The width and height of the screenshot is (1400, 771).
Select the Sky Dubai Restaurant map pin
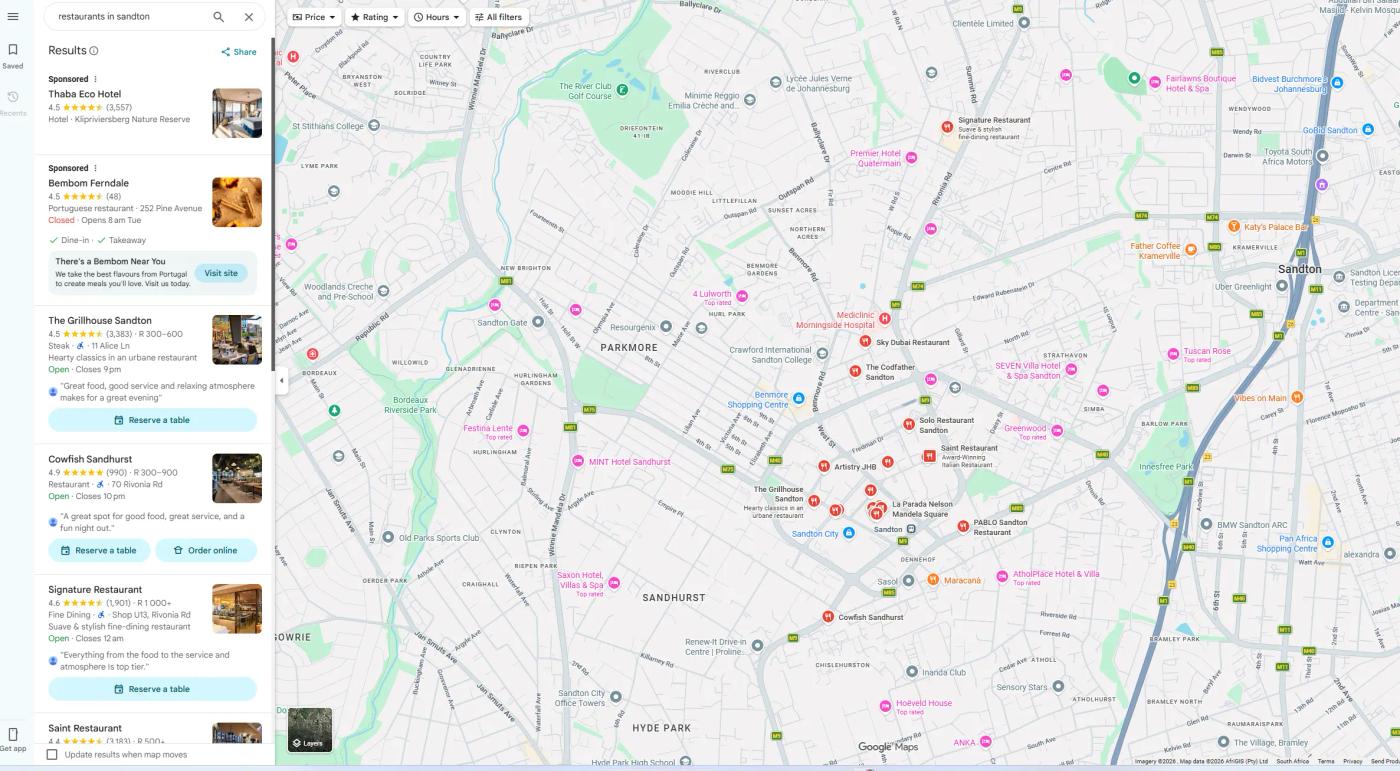click(866, 342)
